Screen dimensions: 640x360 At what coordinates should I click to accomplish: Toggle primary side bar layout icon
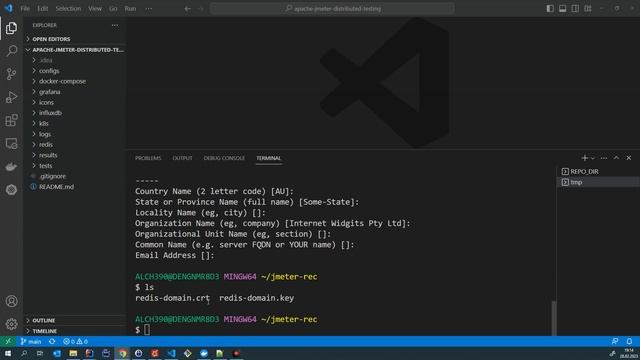pos(550,9)
